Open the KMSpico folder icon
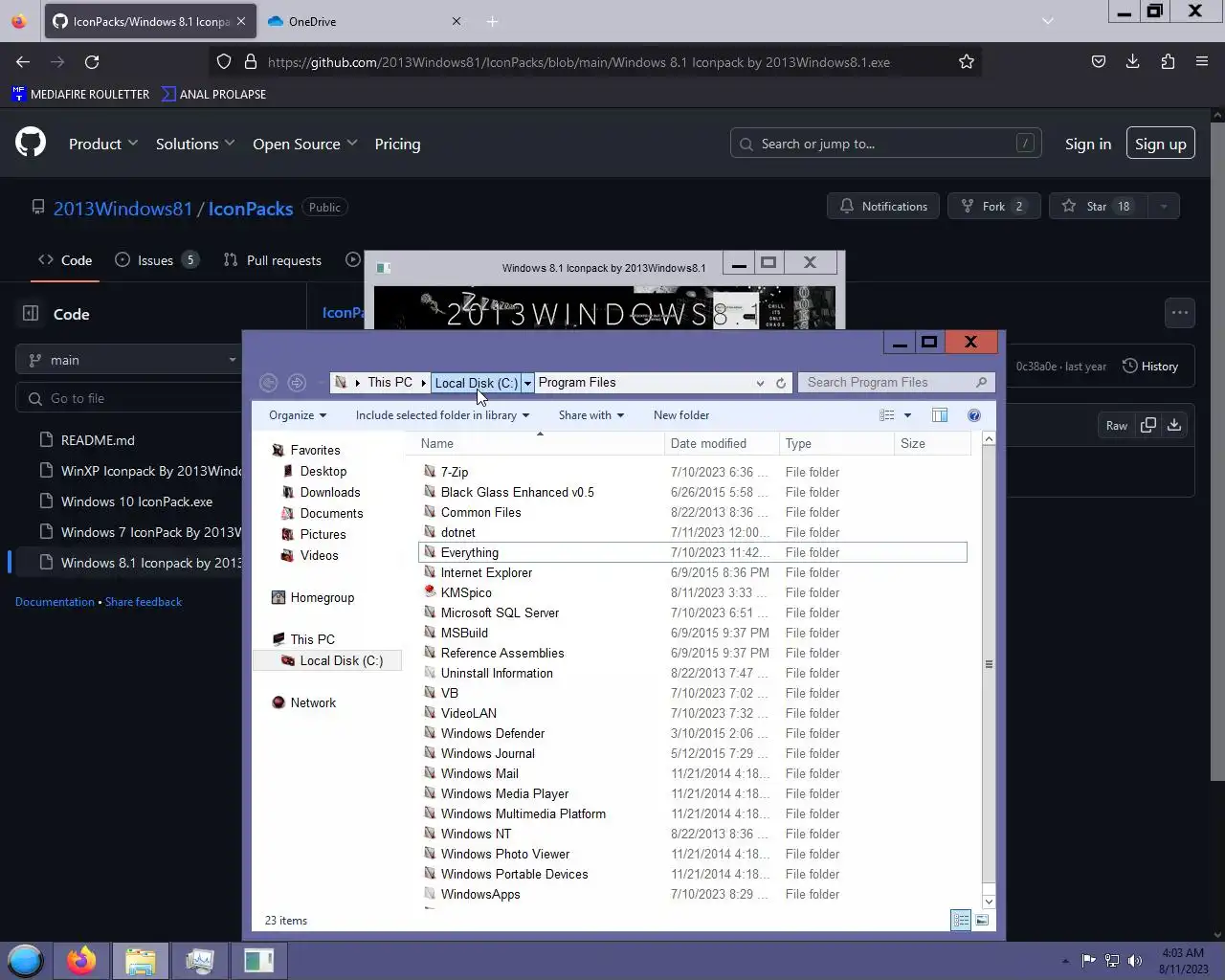 (430, 592)
